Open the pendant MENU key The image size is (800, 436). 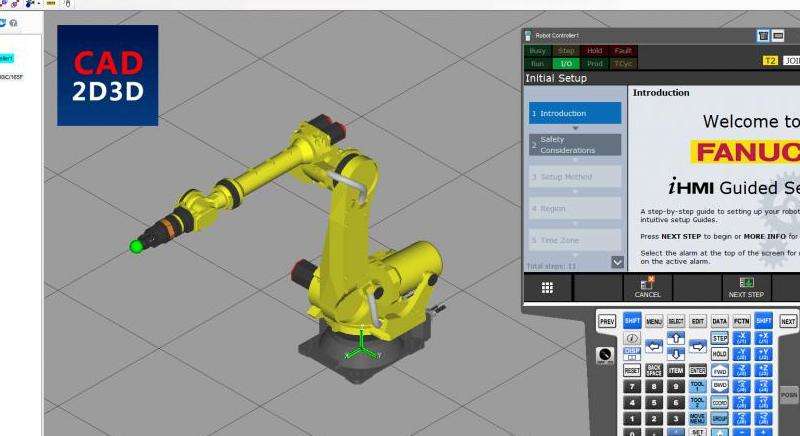pos(654,321)
